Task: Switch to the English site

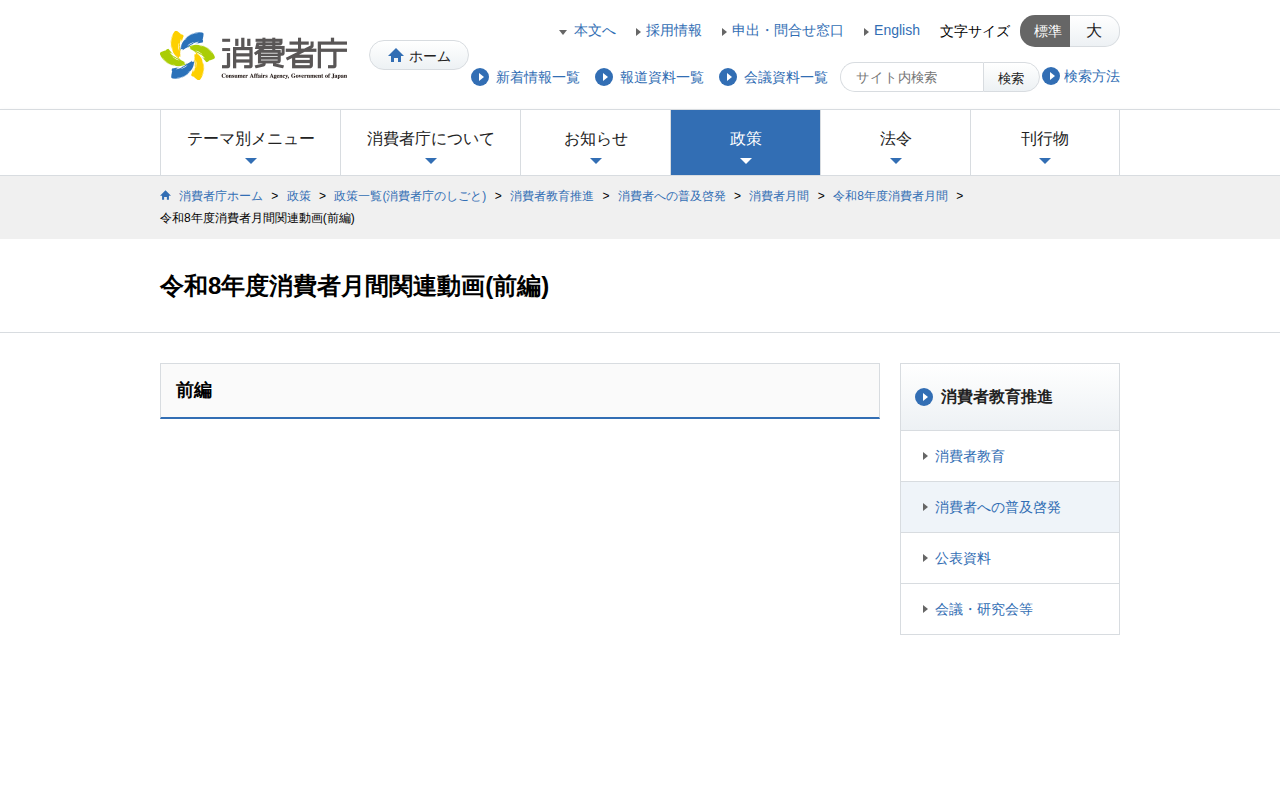Action: pos(897,31)
